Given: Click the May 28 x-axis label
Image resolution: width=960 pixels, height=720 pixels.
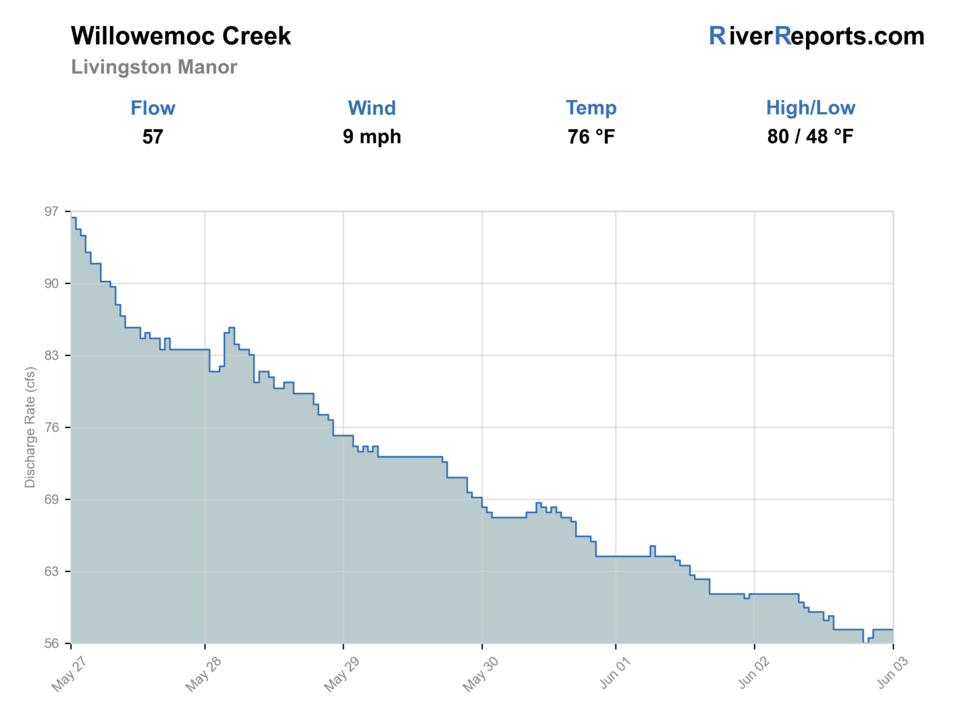Looking at the screenshot, I should 203,674.
